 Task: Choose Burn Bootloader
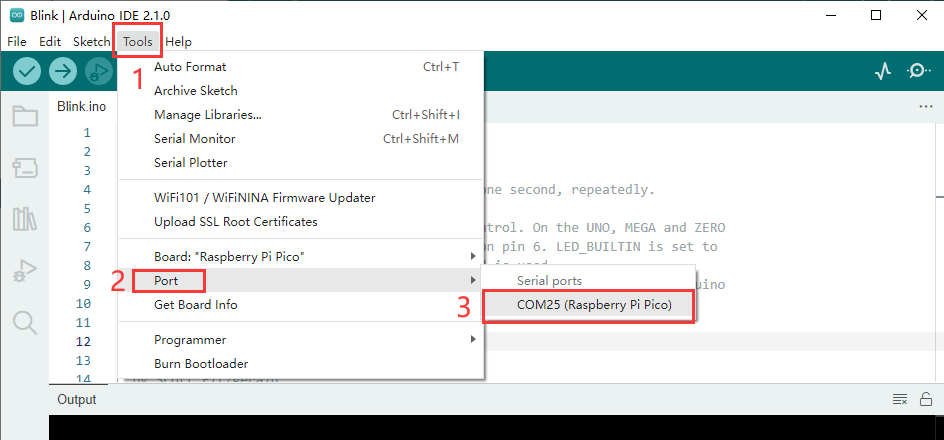pyautogui.click(x=301, y=364)
